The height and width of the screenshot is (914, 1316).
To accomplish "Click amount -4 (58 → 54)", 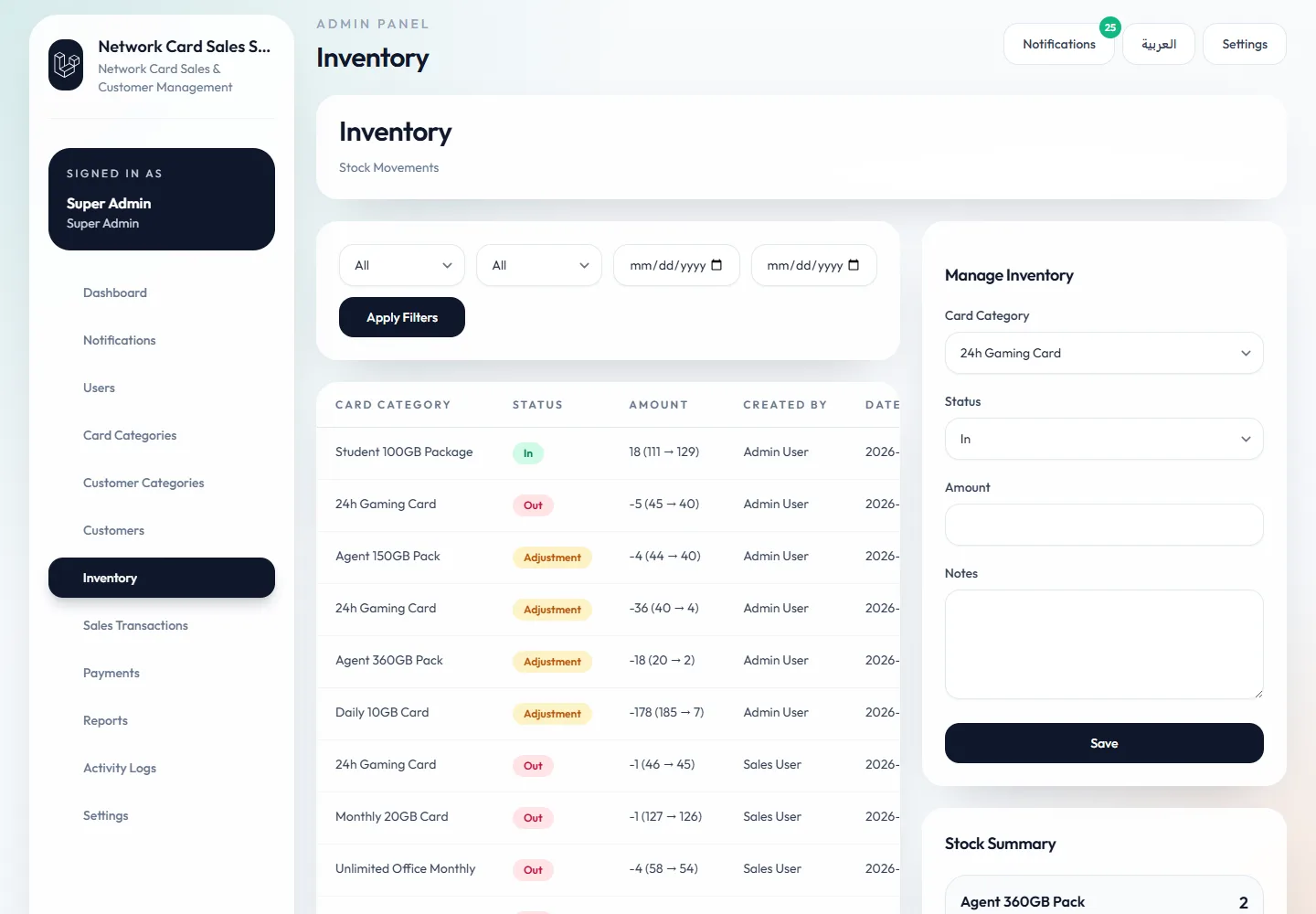I will click(x=663, y=868).
